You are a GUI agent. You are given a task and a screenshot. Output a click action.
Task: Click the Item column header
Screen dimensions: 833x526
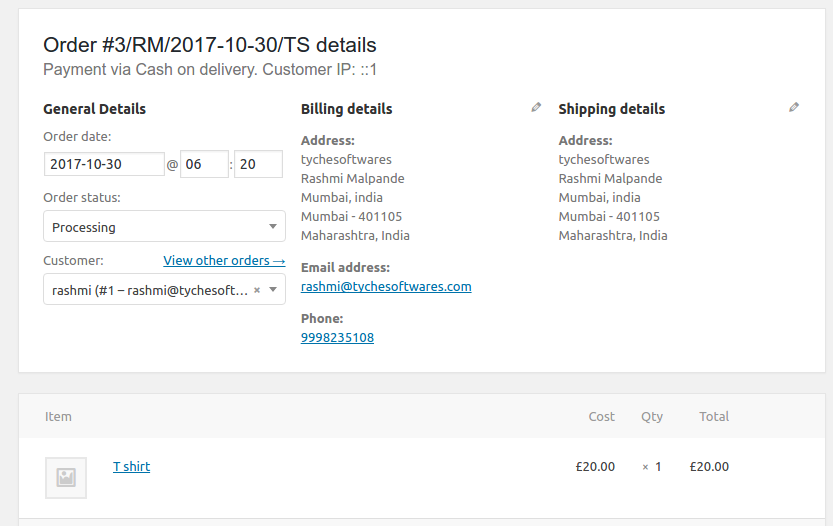(58, 417)
